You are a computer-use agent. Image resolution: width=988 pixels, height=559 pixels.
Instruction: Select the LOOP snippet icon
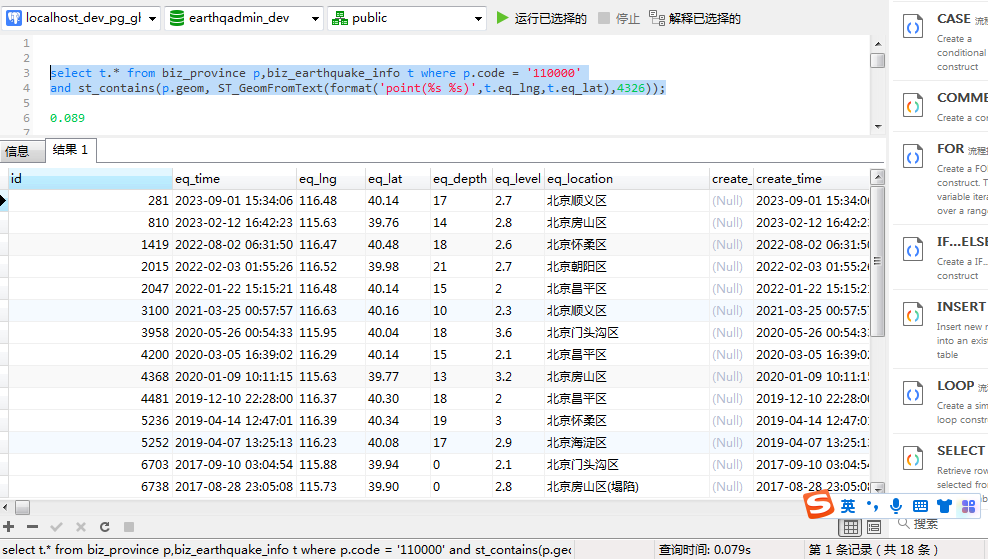tap(913, 394)
